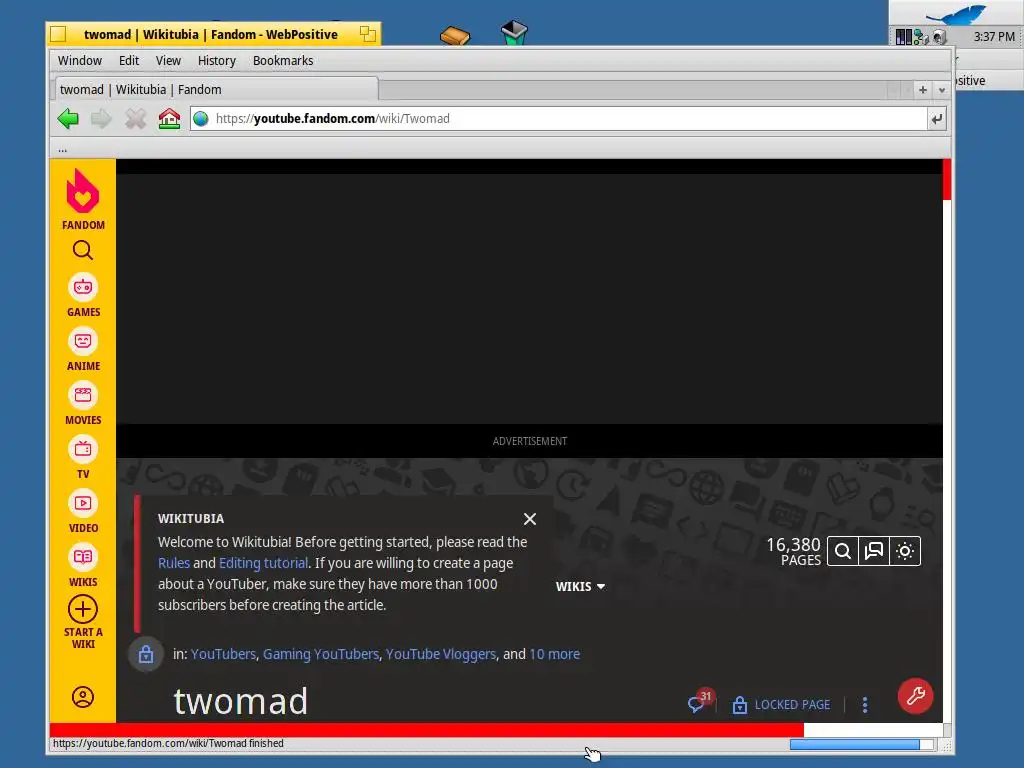Open the Rules link
Image resolution: width=1024 pixels, height=768 pixels.
pyautogui.click(x=174, y=563)
